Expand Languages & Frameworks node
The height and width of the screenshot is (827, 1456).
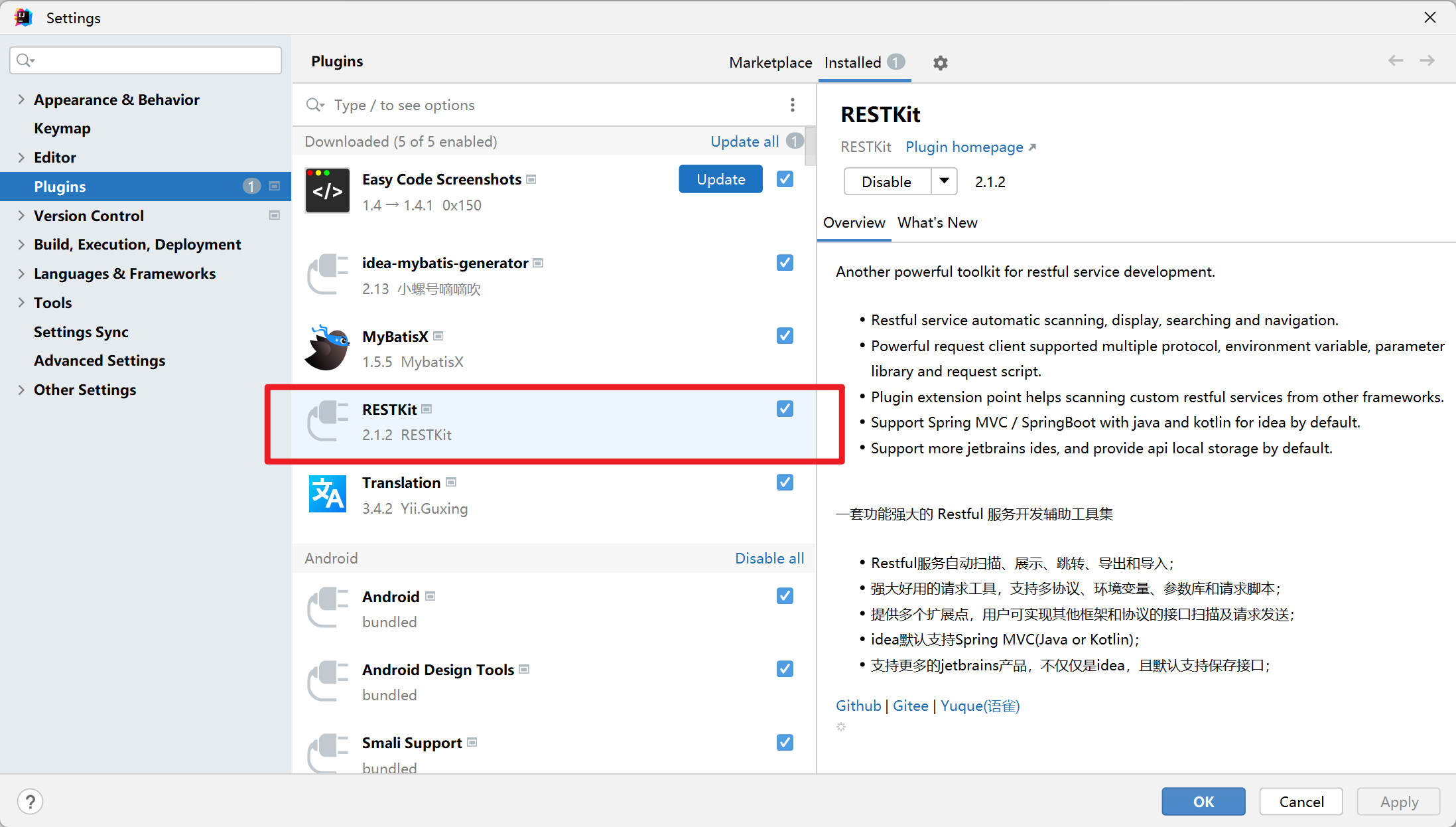tap(21, 273)
